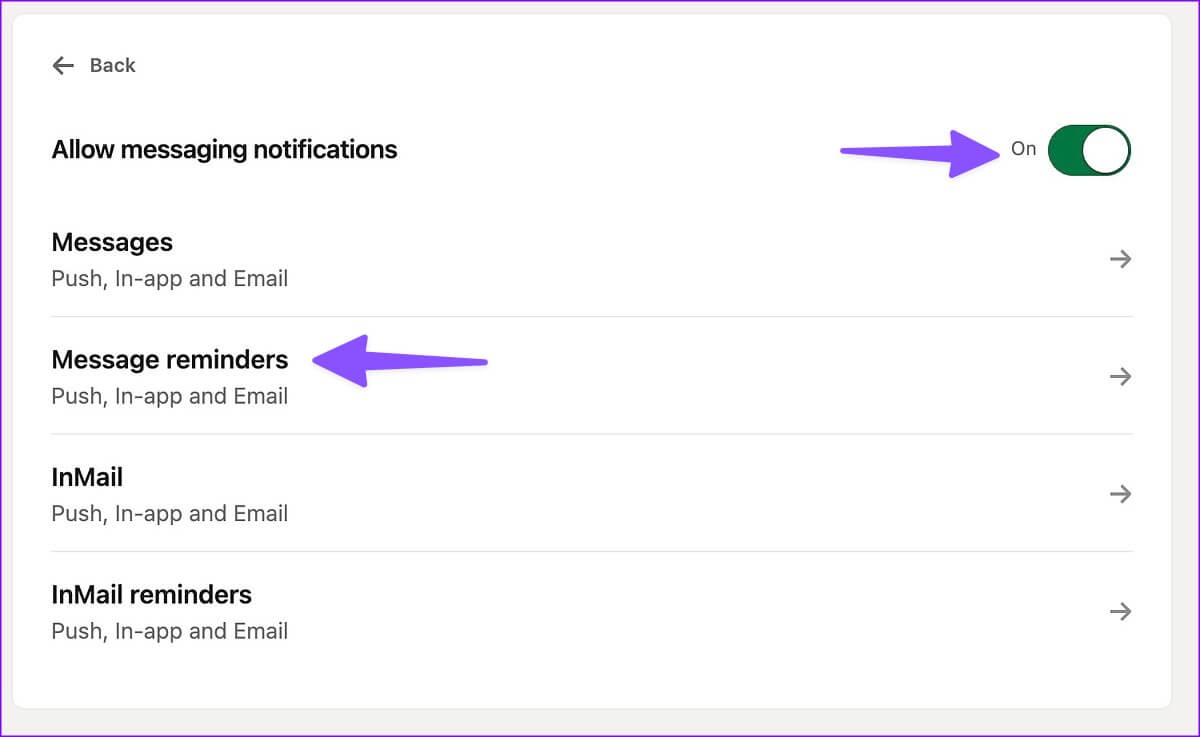Expand Message reminders using its right arrow

tap(1120, 376)
